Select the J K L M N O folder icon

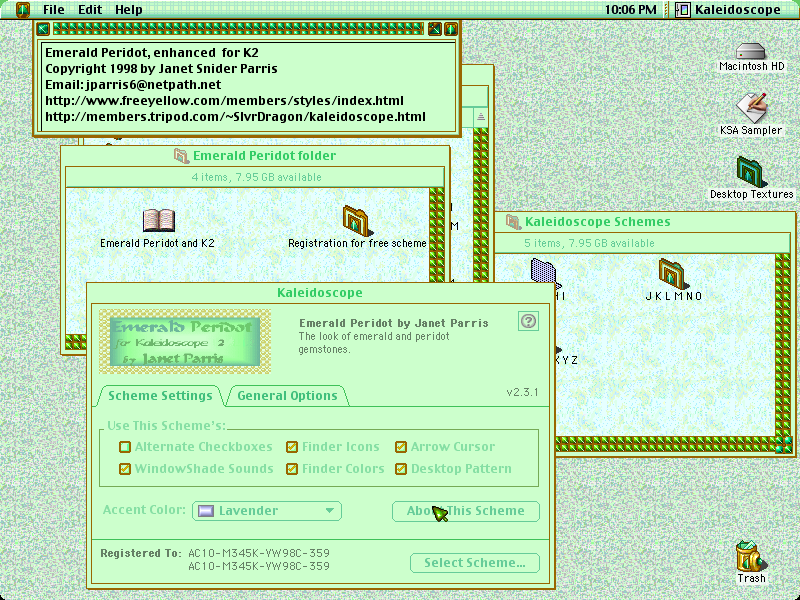click(x=672, y=273)
